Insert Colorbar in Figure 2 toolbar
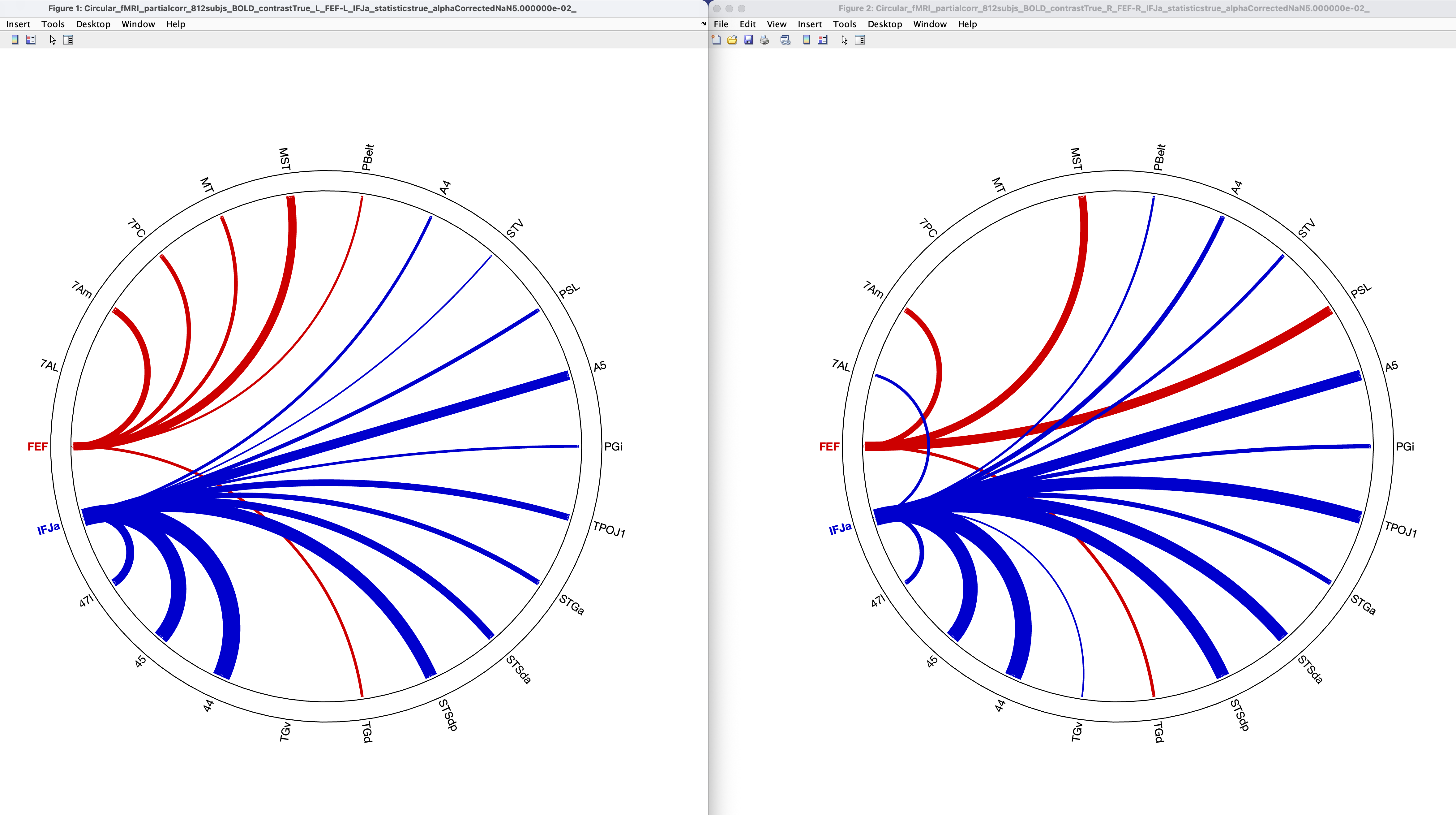 pos(807,40)
